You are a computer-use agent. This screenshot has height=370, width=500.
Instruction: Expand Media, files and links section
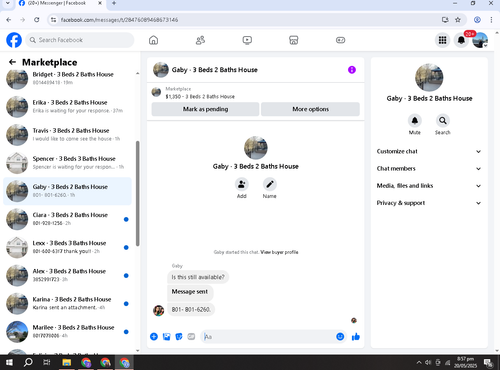pos(429,186)
